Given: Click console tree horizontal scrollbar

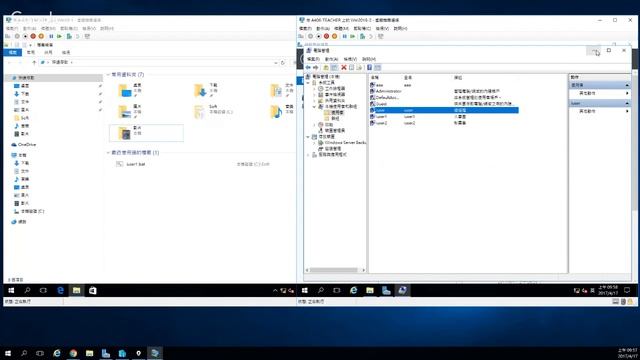Looking at the screenshot, I should tap(335, 270).
